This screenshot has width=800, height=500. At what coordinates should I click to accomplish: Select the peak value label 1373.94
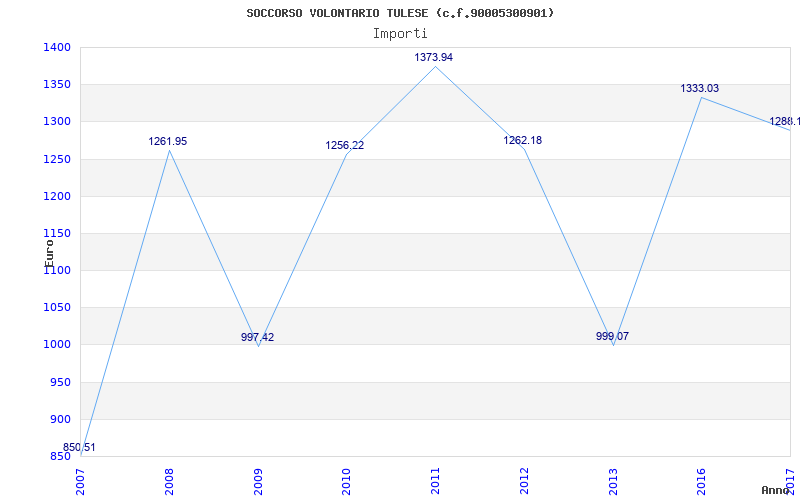(434, 58)
